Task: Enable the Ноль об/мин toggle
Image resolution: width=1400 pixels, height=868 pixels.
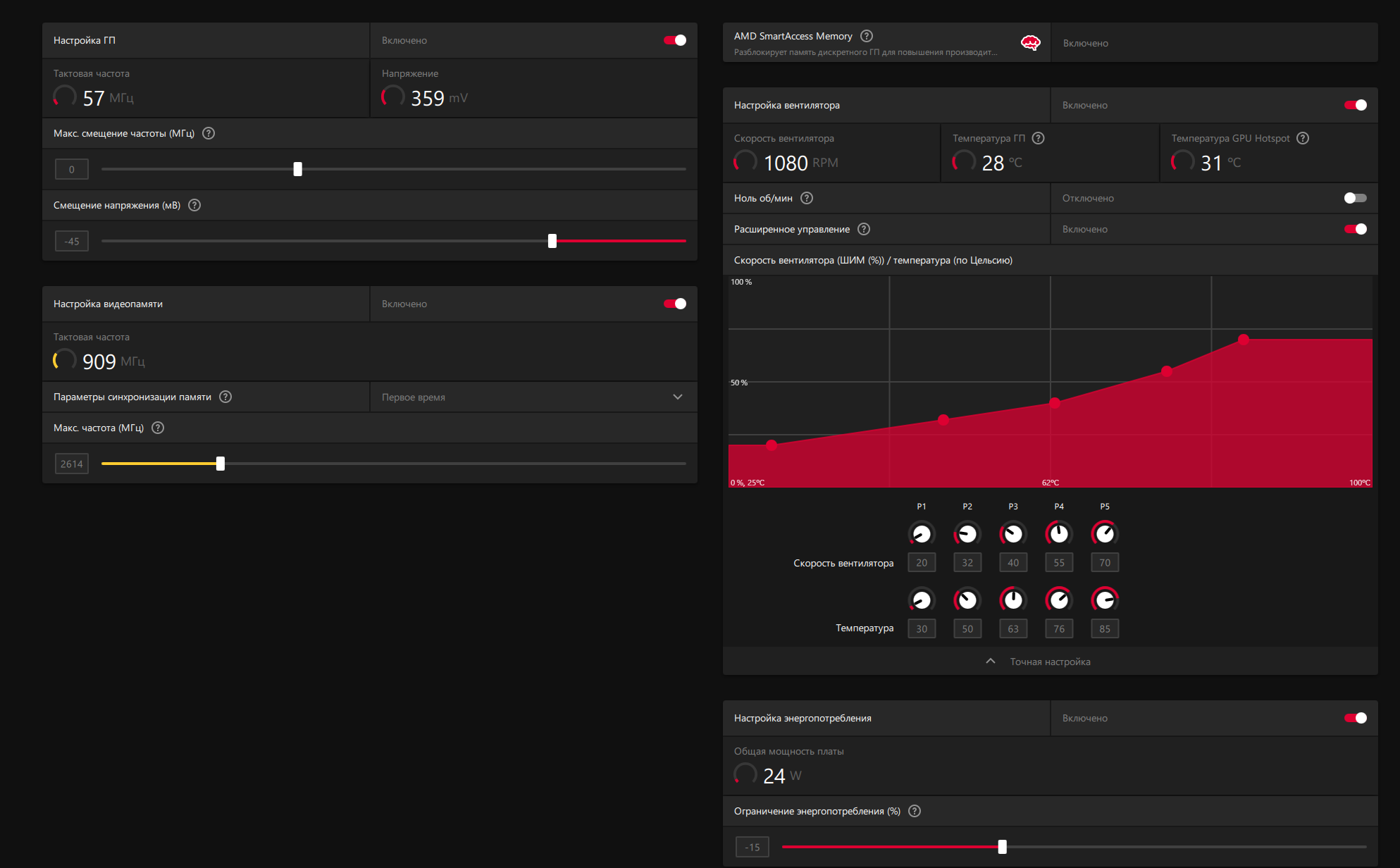Action: [1354, 198]
